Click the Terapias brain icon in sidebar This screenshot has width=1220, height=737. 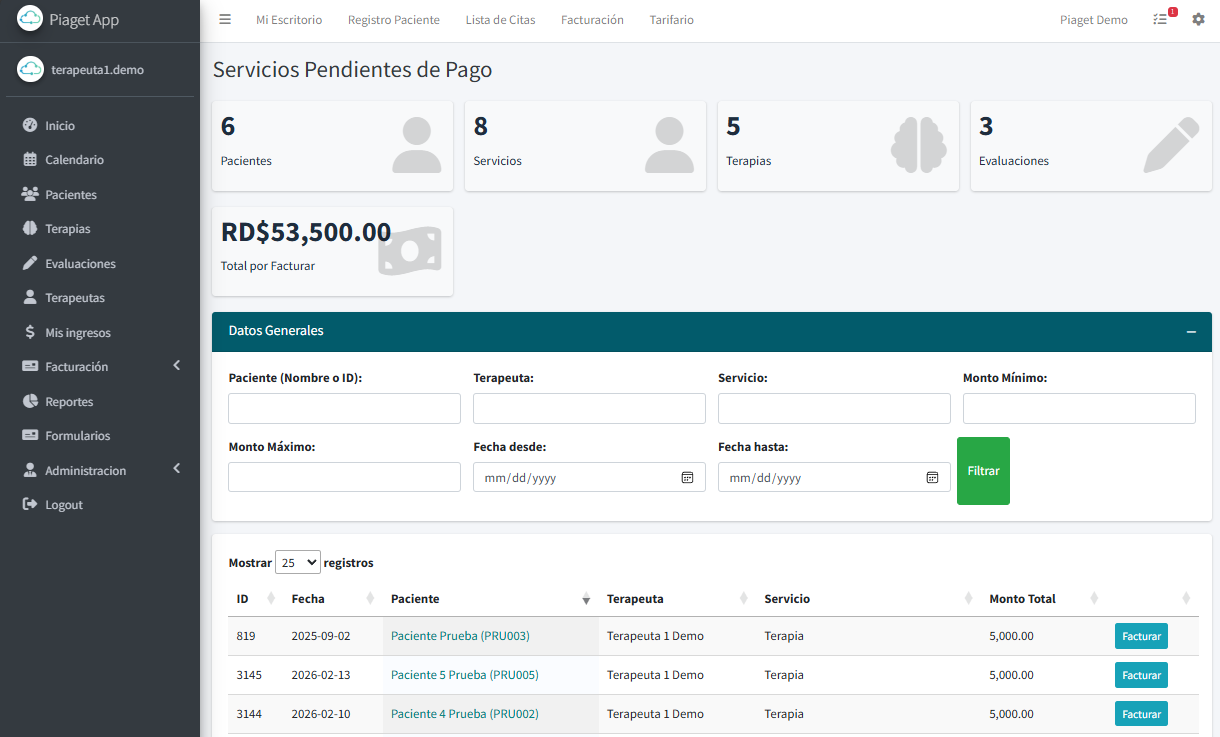point(30,229)
